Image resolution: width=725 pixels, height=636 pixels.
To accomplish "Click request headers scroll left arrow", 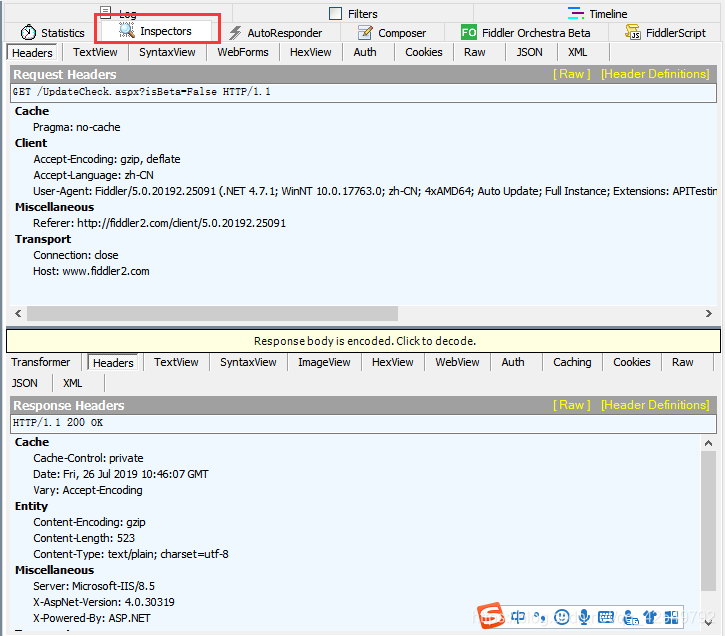I will [18, 313].
